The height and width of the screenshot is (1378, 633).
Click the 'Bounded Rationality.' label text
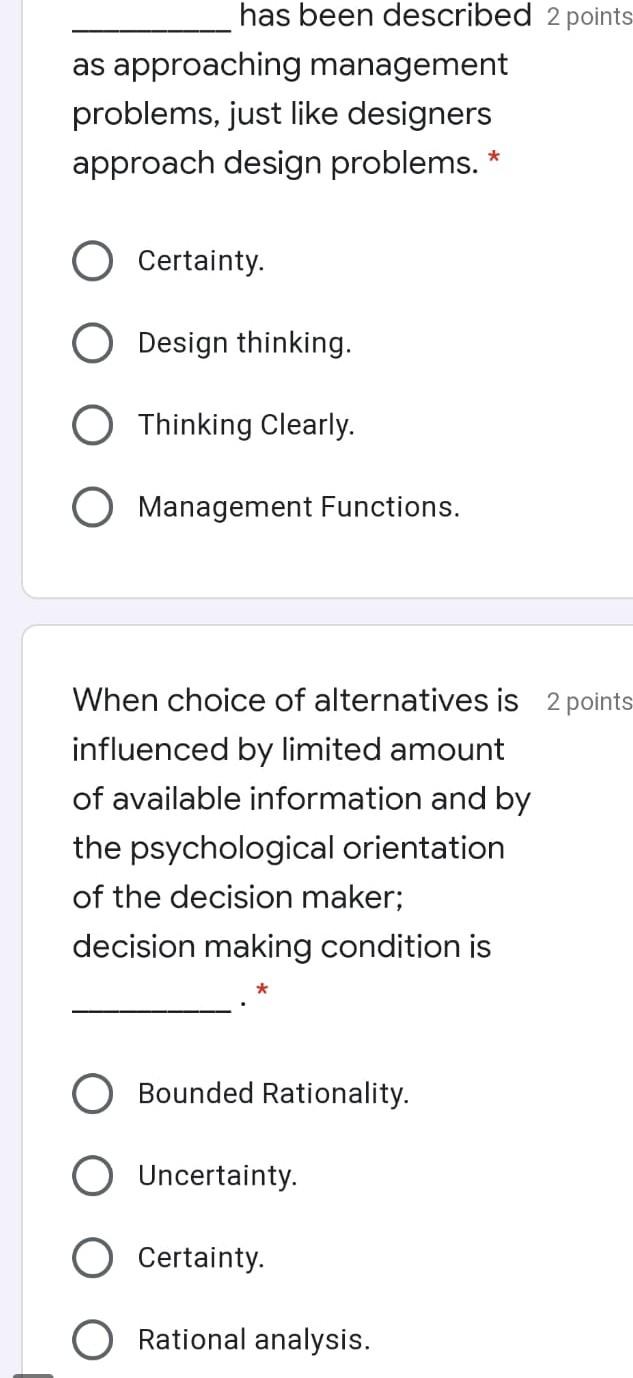274,1093
